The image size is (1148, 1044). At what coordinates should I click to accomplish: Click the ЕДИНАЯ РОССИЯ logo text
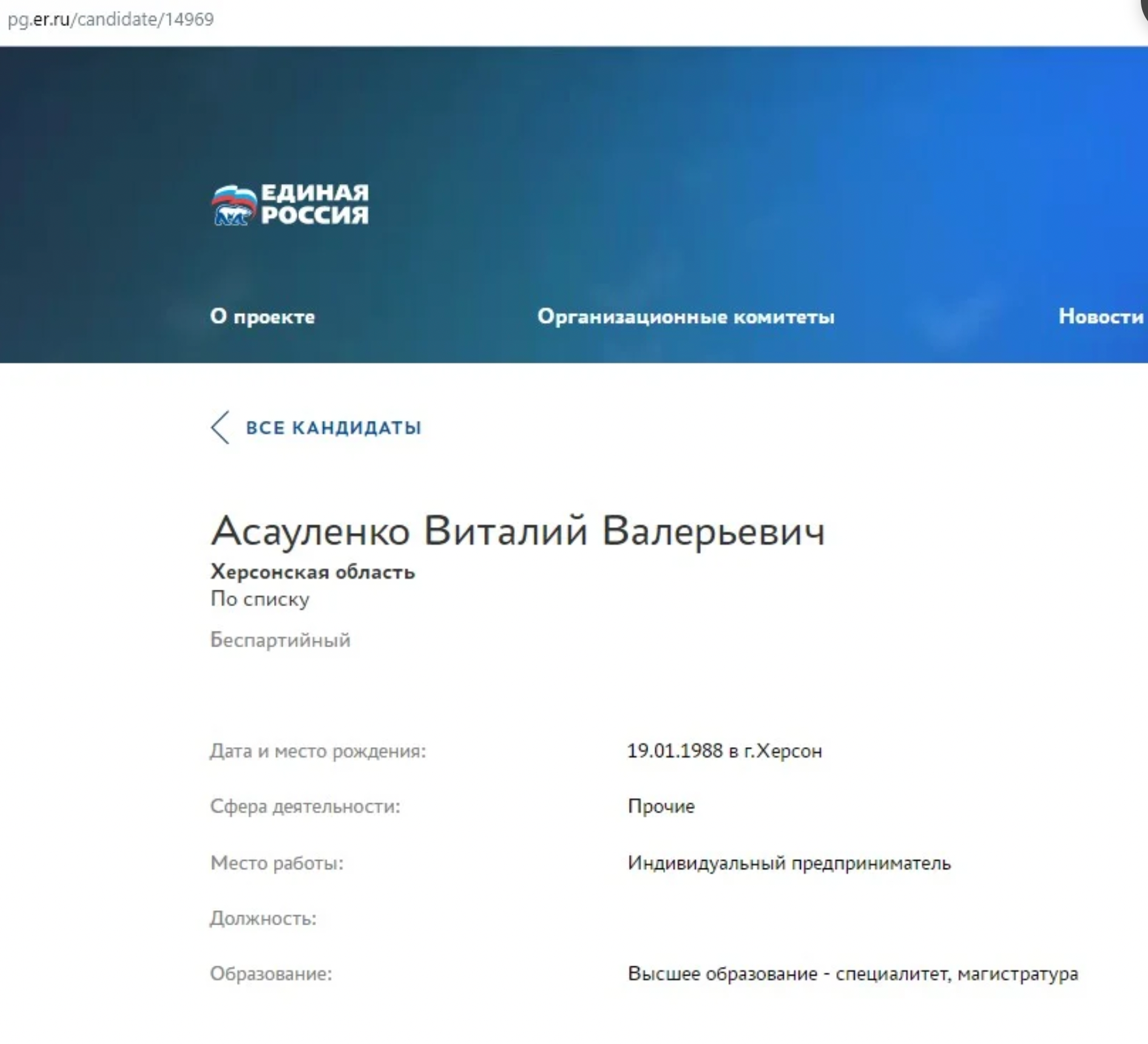315,204
